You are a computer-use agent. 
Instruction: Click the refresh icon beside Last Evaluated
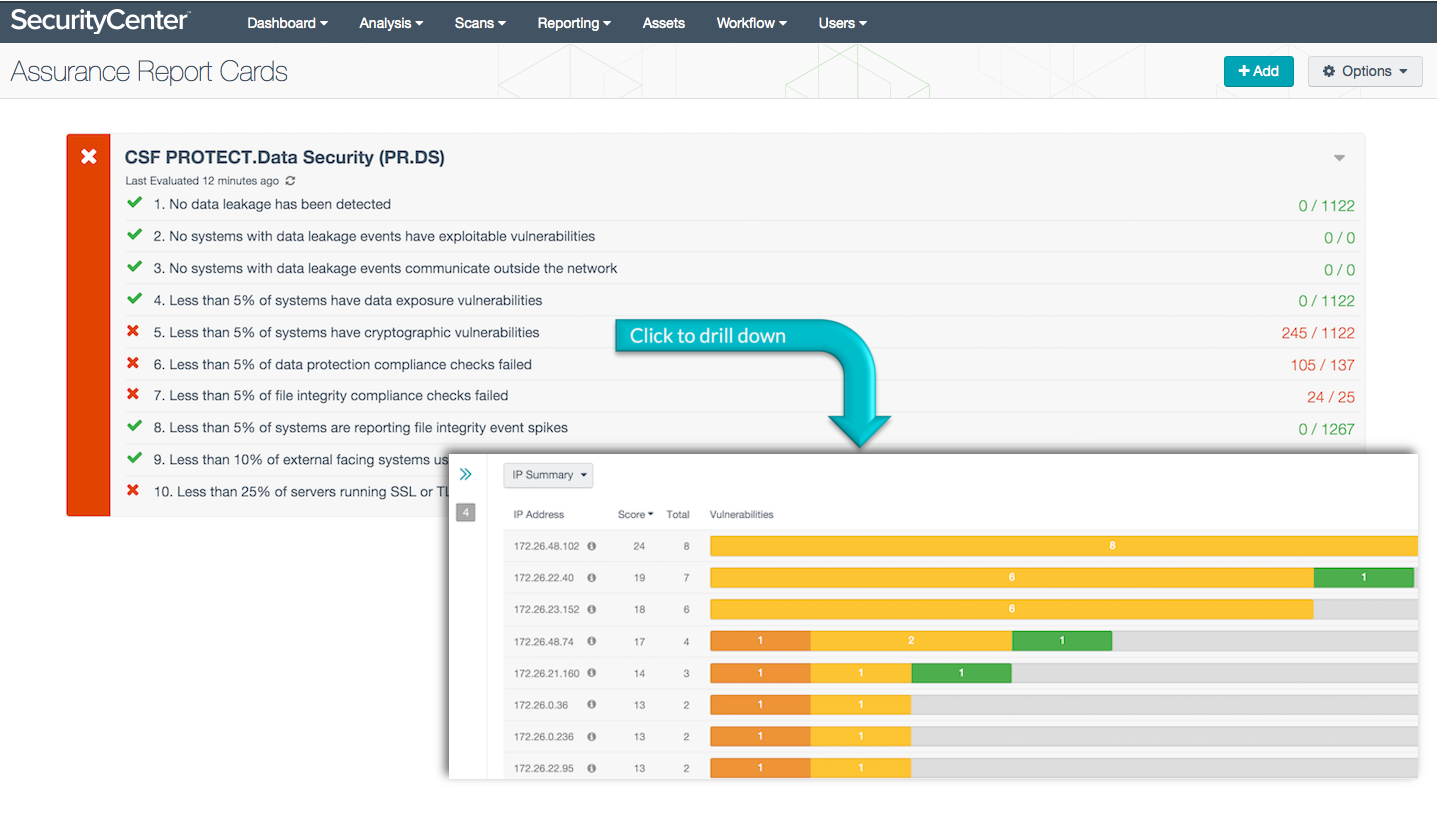click(290, 181)
